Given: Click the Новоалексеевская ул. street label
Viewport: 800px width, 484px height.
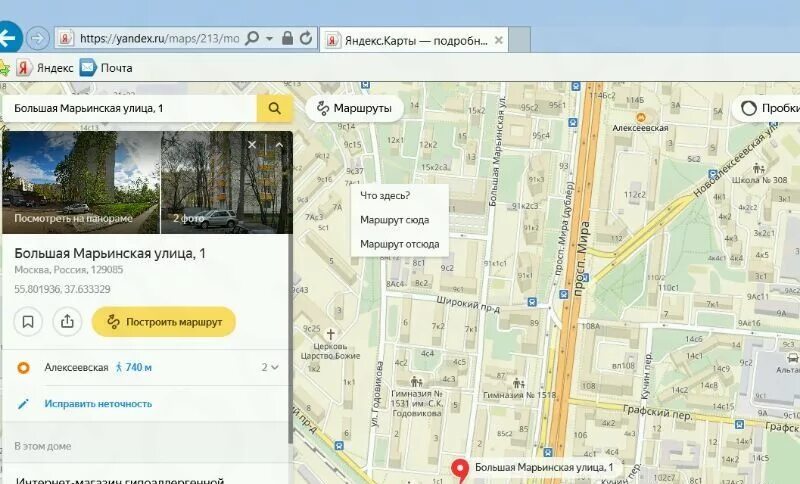Looking at the screenshot, I should pyautogui.click(x=737, y=161).
